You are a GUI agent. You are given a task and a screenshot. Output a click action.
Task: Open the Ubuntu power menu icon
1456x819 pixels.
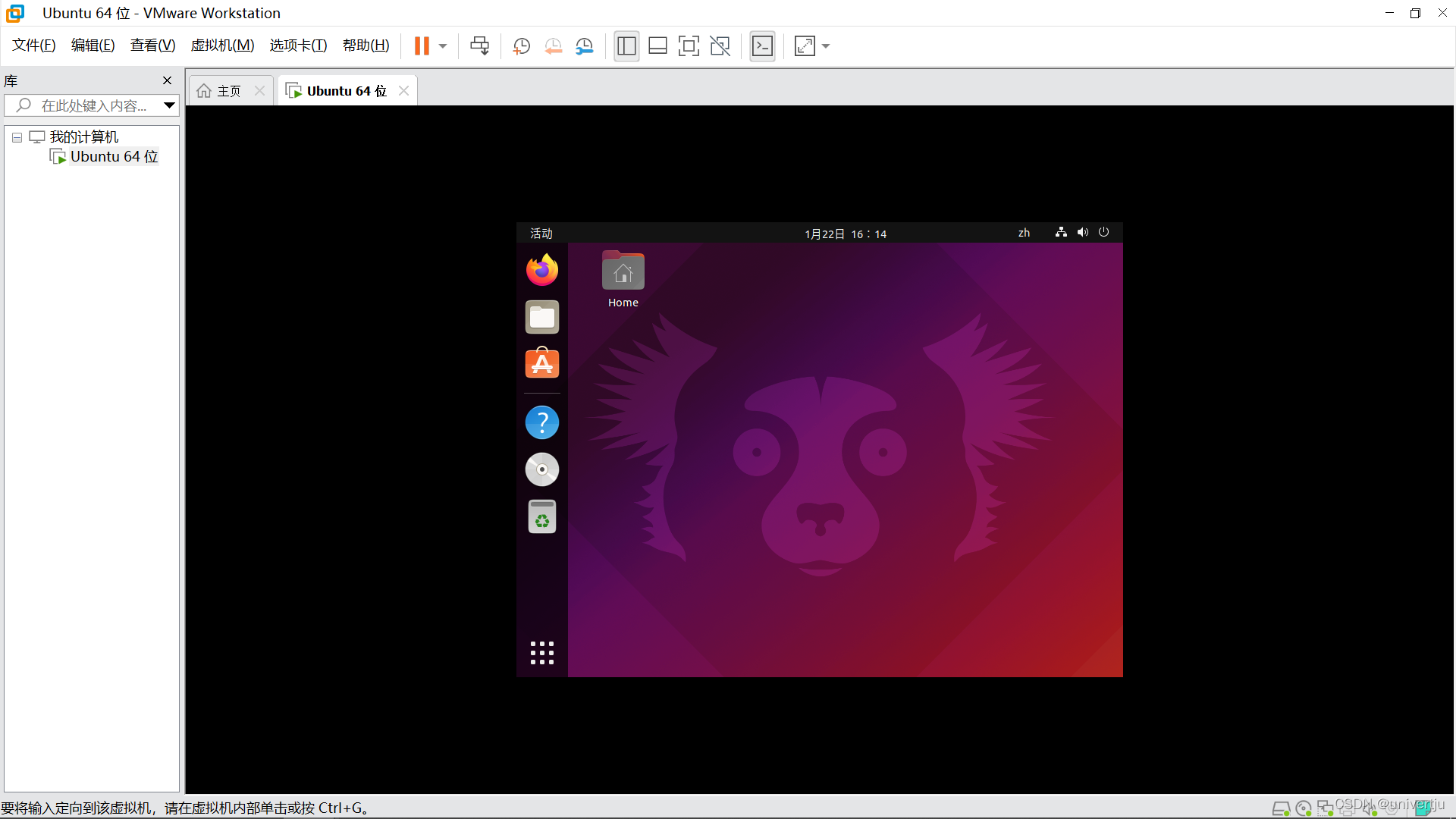[1104, 232]
